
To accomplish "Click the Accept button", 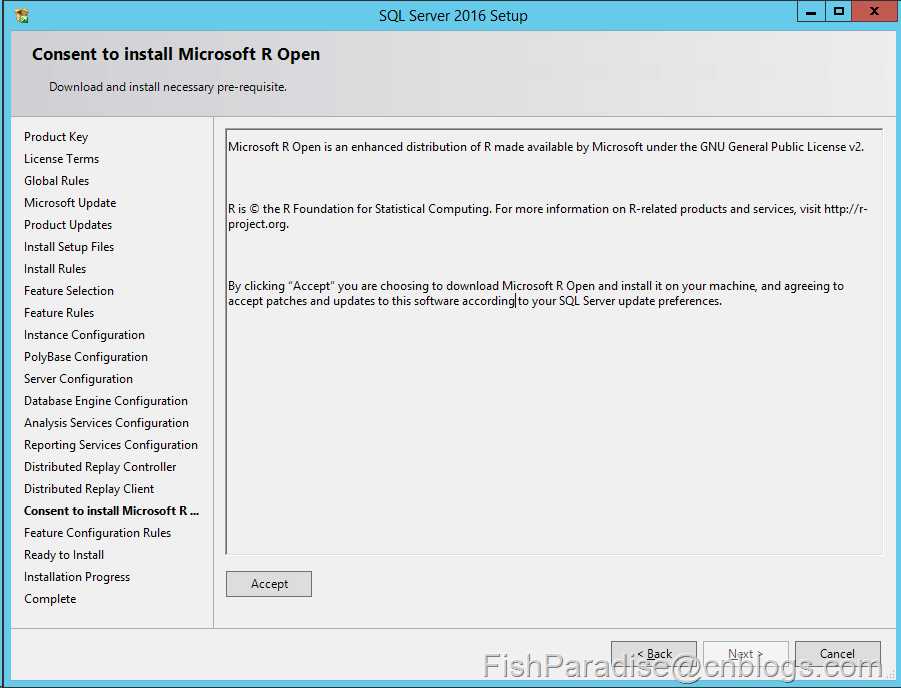I will point(269,584).
